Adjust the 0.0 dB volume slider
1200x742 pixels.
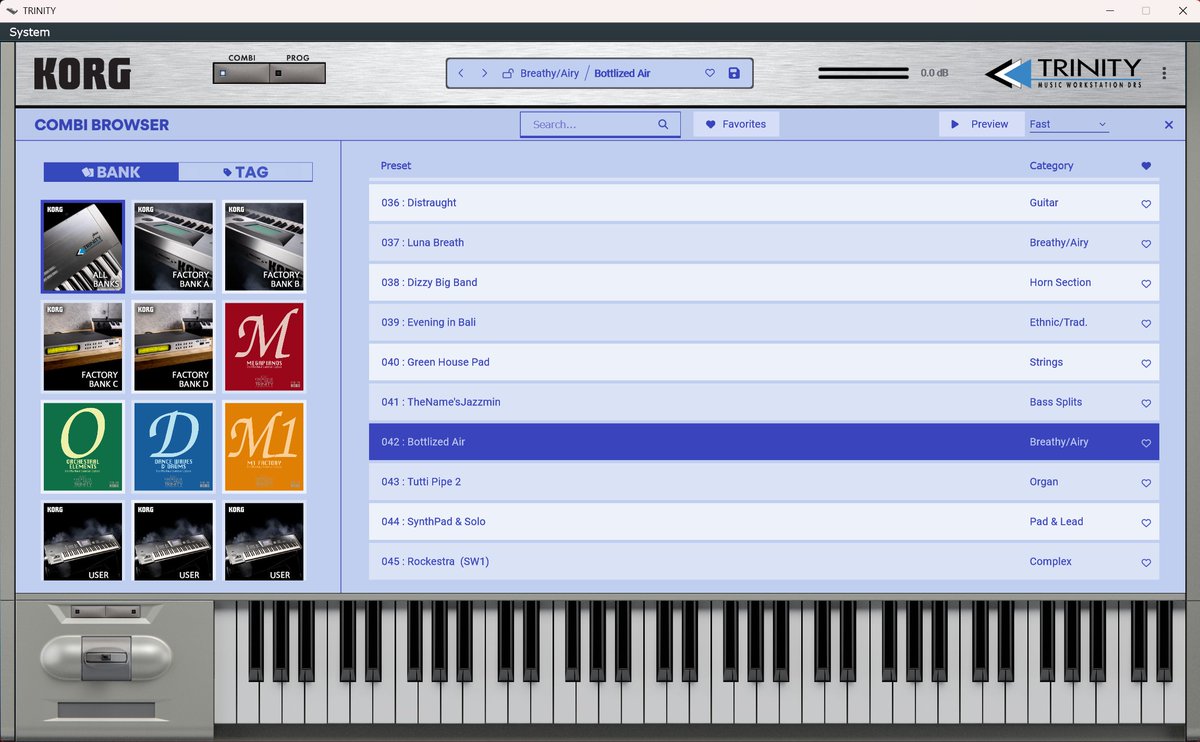[865, 72]
